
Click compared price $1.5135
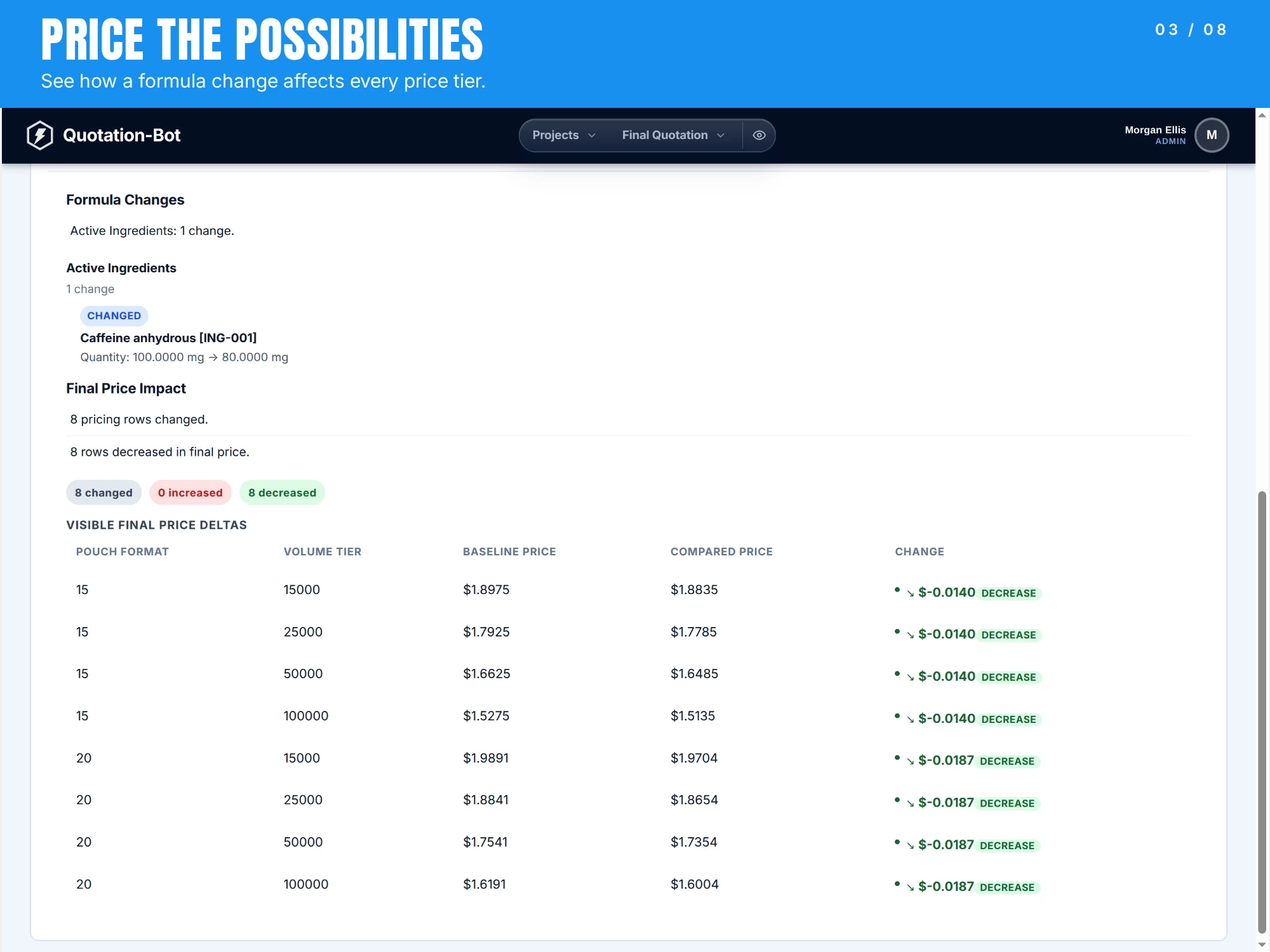pyautogui.click(x=693, y=716)
